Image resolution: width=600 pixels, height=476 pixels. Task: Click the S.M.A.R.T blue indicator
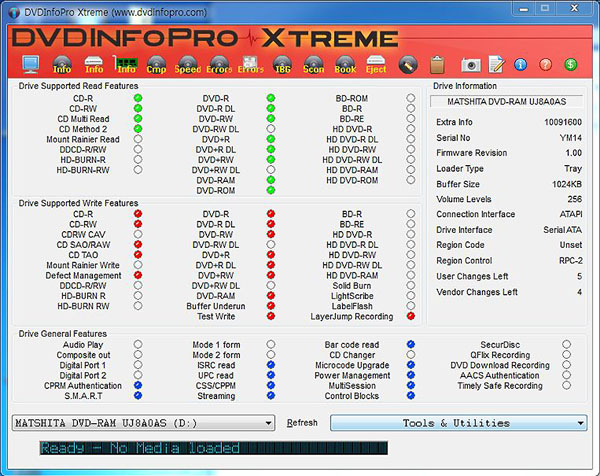[x=138, y=396]
